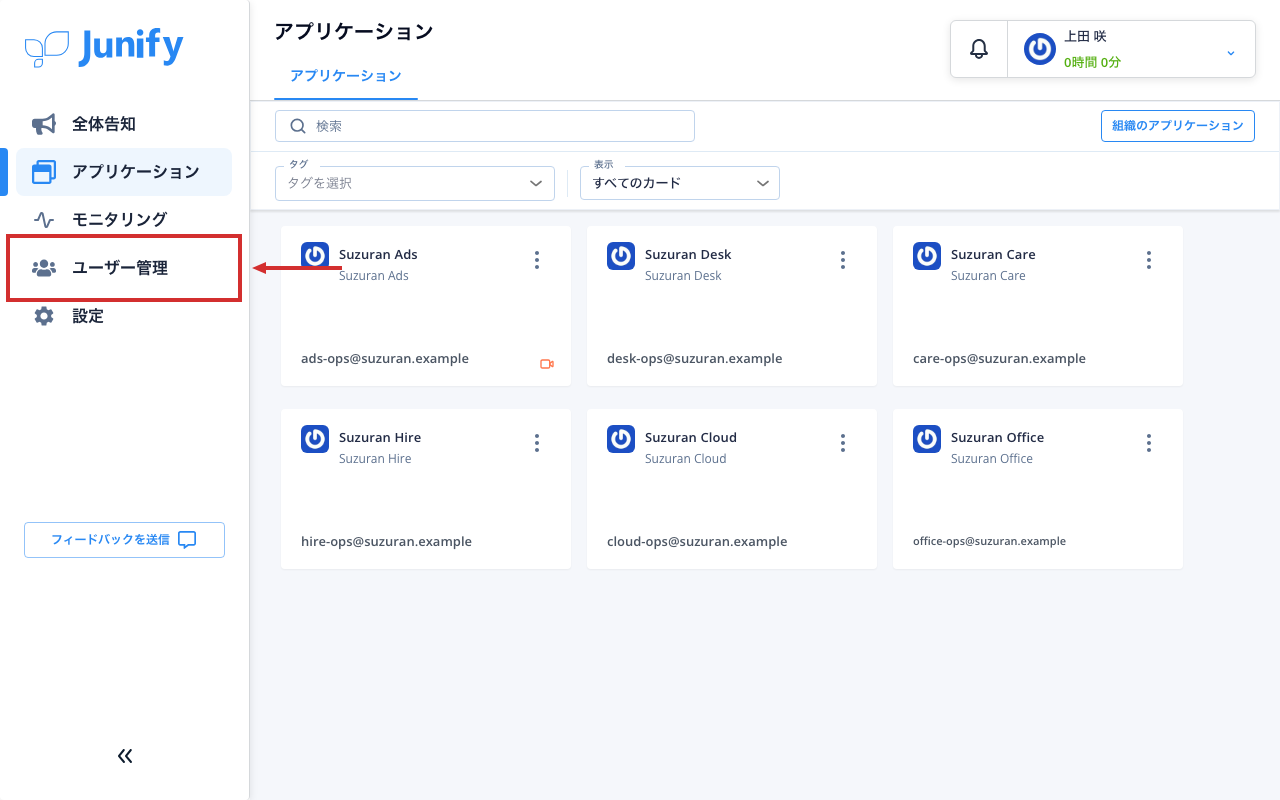Viewport: 1280px width, 800px height.
Task: Click the ユーザー管理 people icon
Action: click(44, 268)
